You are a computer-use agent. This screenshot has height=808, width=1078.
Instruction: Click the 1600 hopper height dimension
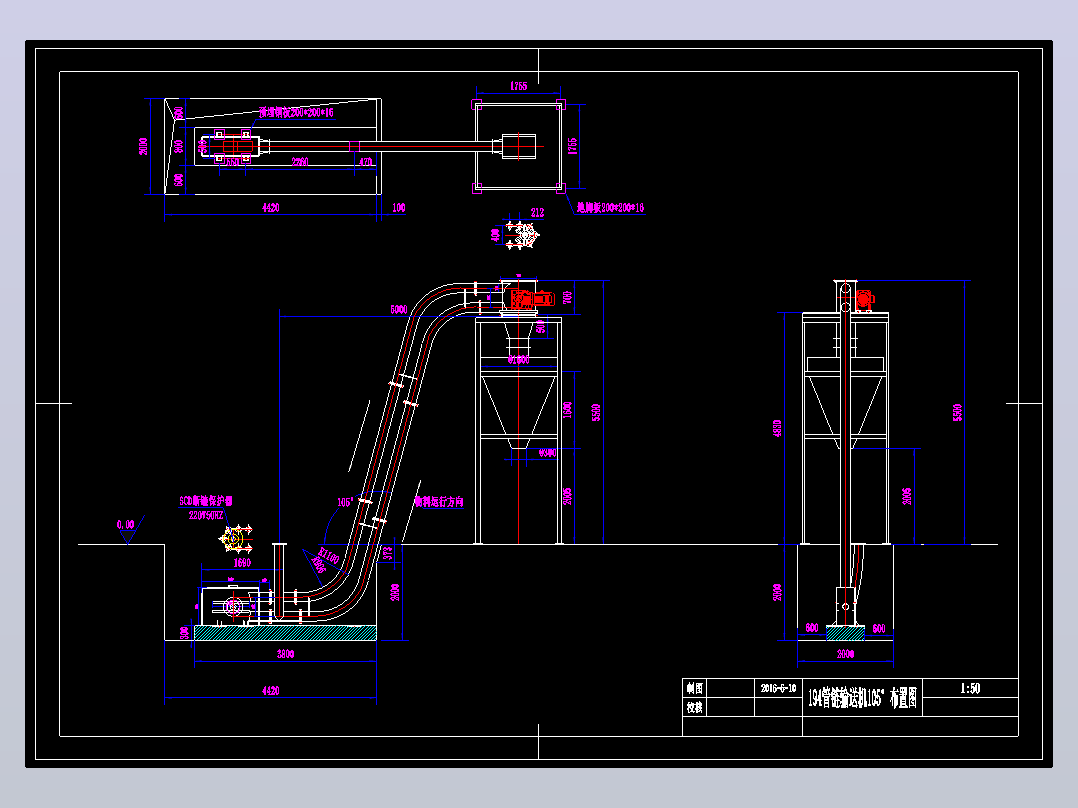point(567,410)
